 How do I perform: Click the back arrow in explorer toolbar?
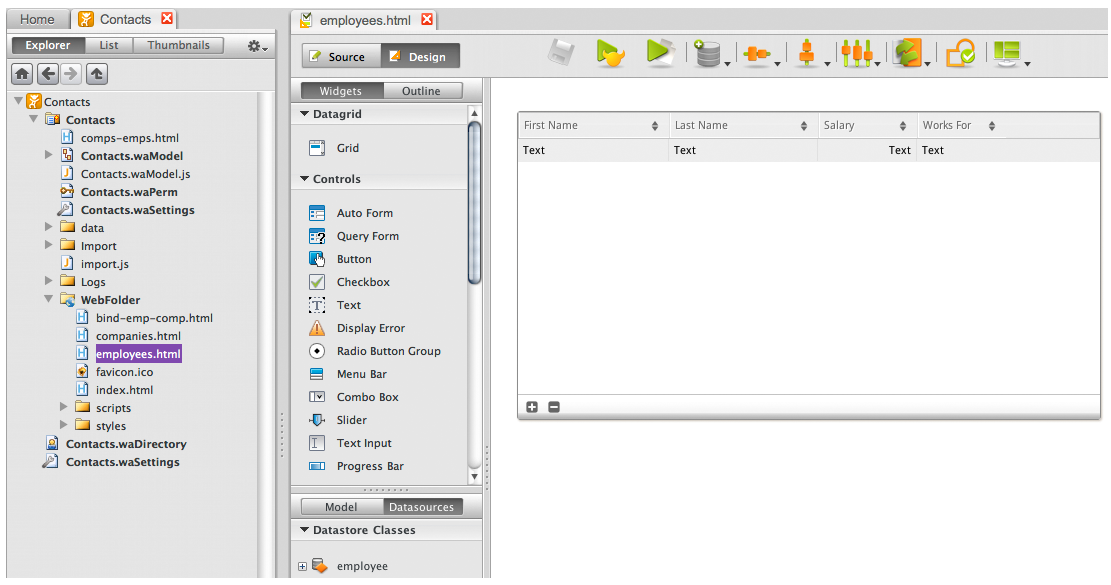[x=47, y=74]
